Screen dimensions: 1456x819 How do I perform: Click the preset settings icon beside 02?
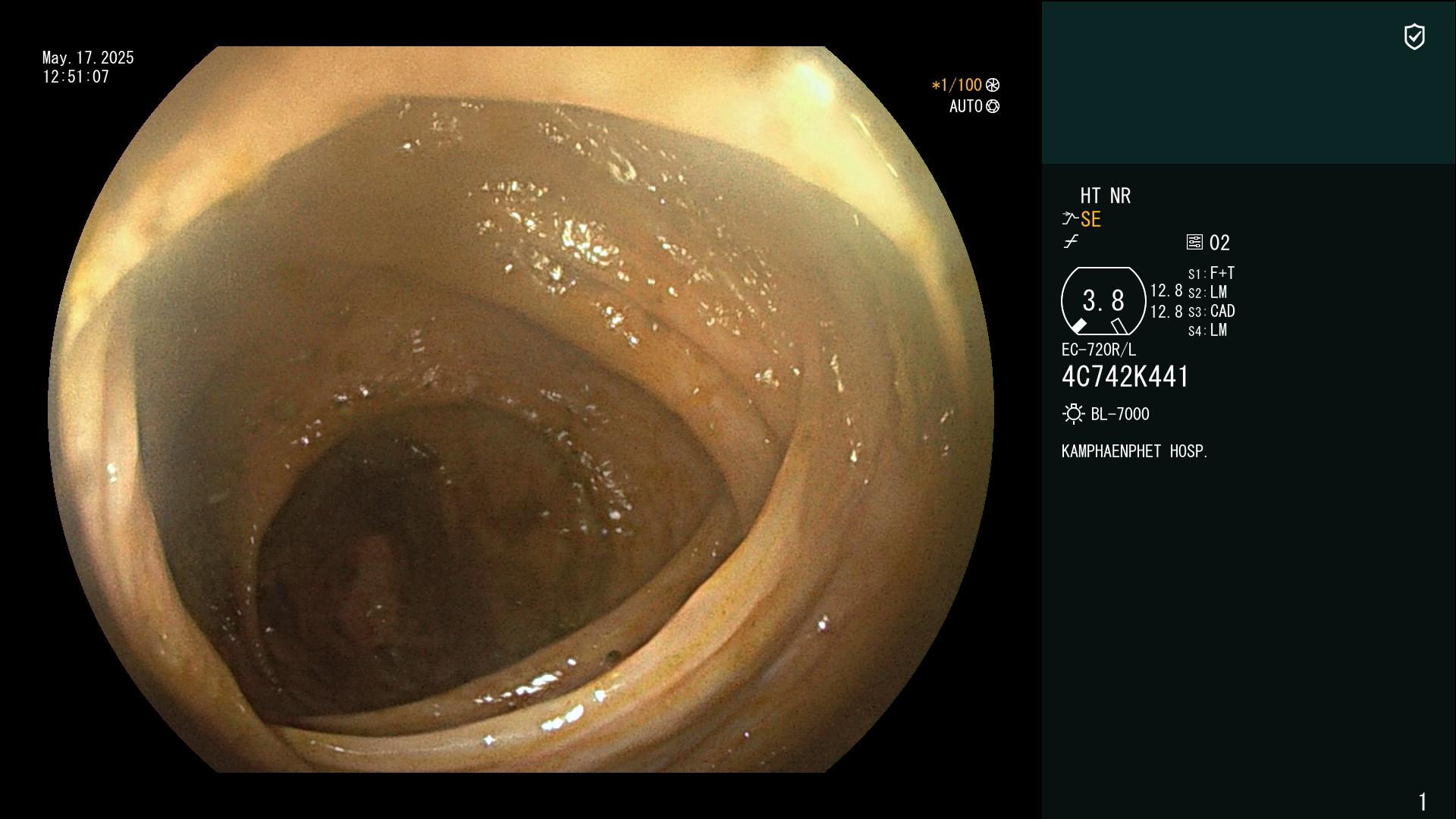[1194, 242]
